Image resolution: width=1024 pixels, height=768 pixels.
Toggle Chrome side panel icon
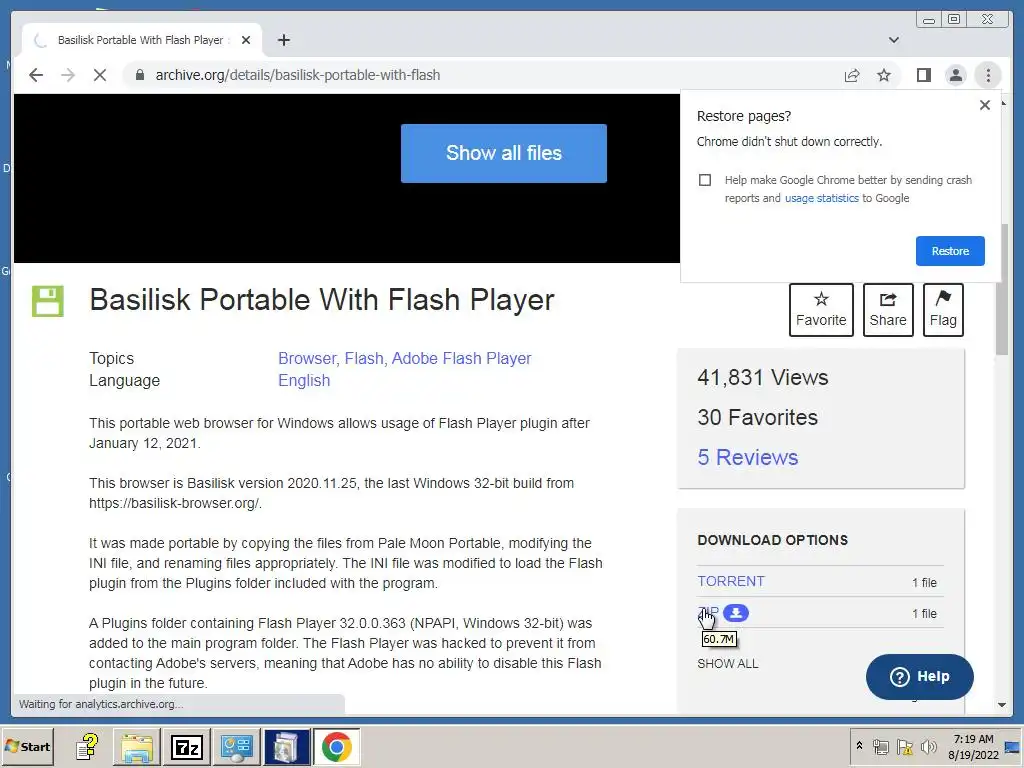click(x=923, y=75)
